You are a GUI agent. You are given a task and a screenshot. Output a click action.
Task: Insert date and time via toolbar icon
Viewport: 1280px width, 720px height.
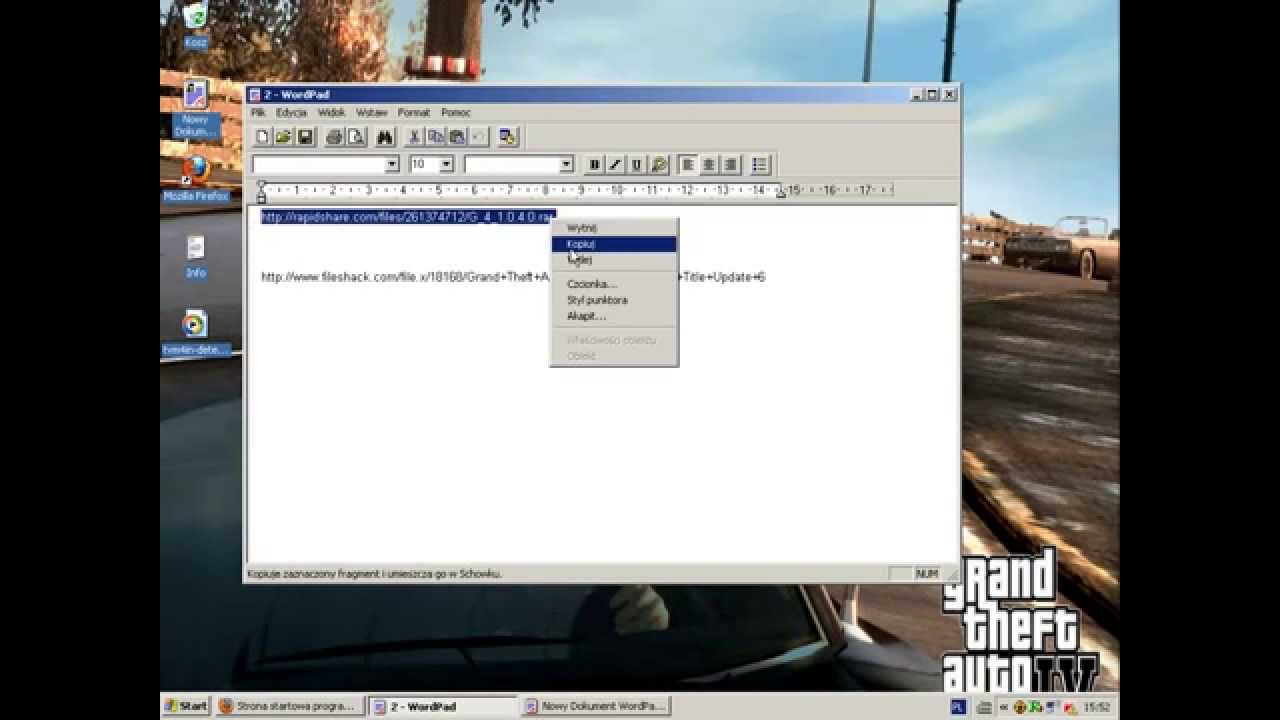pos(508,137)
